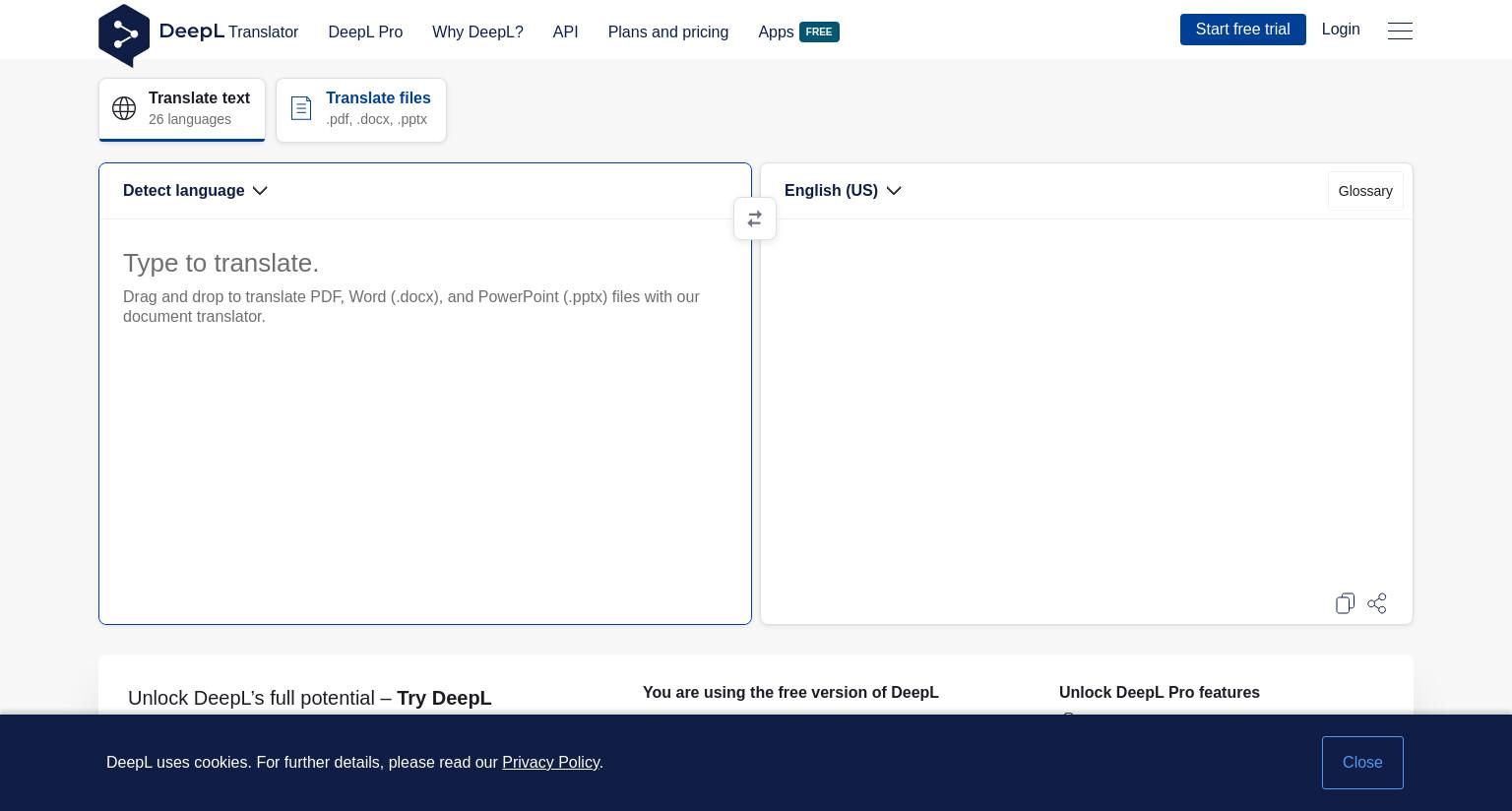The width and height of the screenshot is (1512, 811).
Task: Open the English (US) target language dropdown
Action: pos(843,191)
